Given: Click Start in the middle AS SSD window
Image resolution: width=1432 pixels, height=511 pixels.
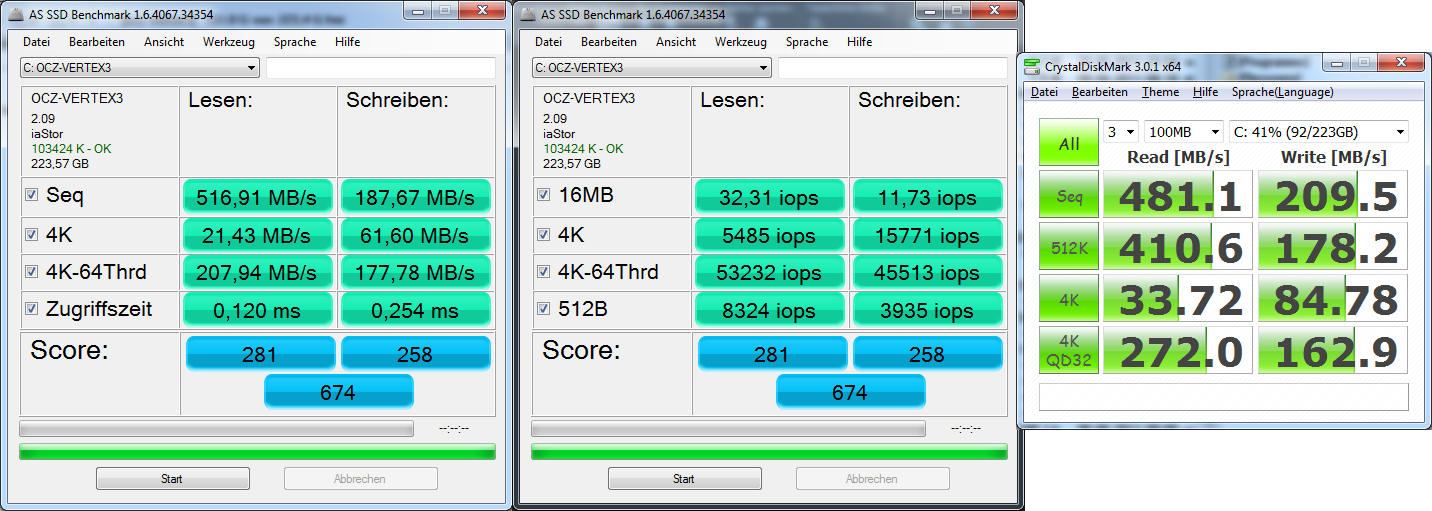Looking at the screenshot, I should click(684, 479).
